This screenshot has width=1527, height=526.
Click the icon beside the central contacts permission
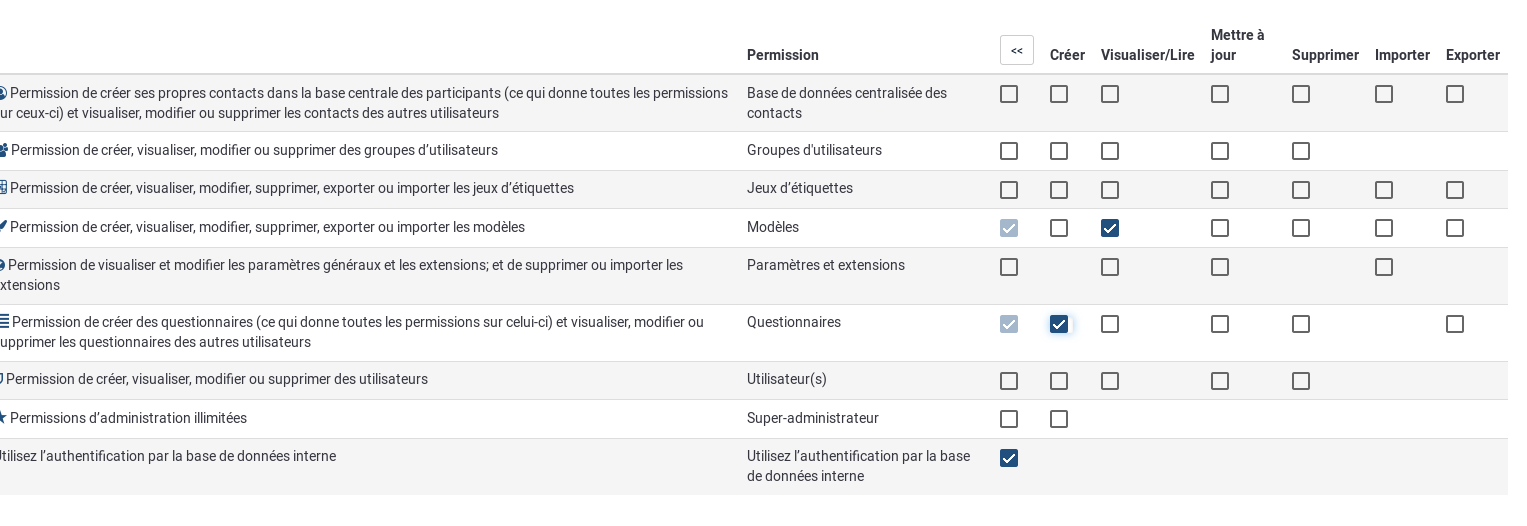(3, 93)
